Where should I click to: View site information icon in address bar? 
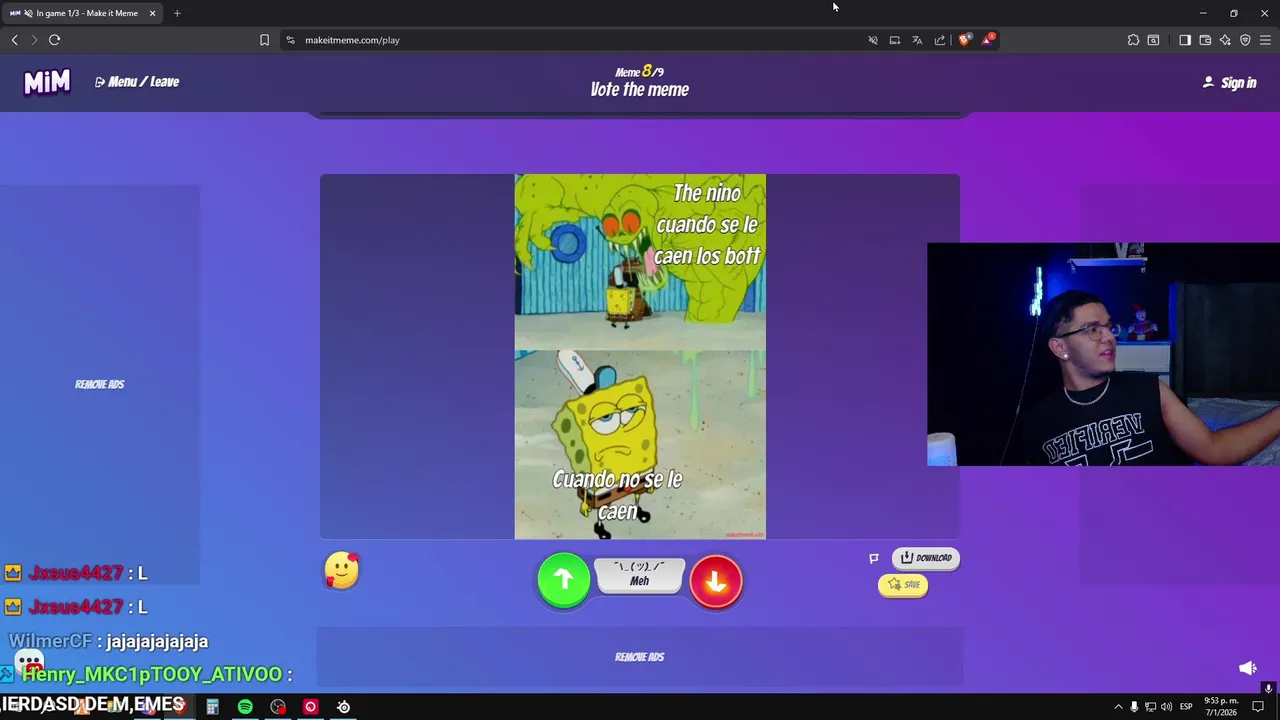290,40
